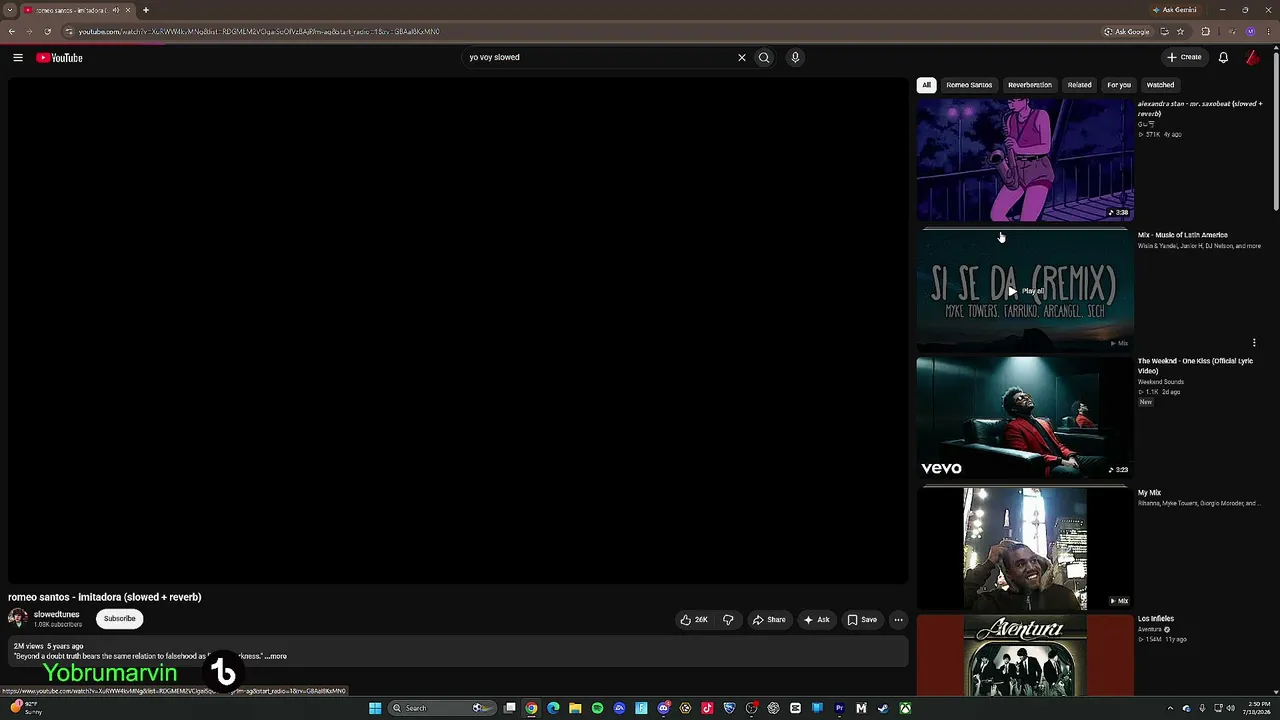Dislike the video with thumbs down

(x=728, y=620)
